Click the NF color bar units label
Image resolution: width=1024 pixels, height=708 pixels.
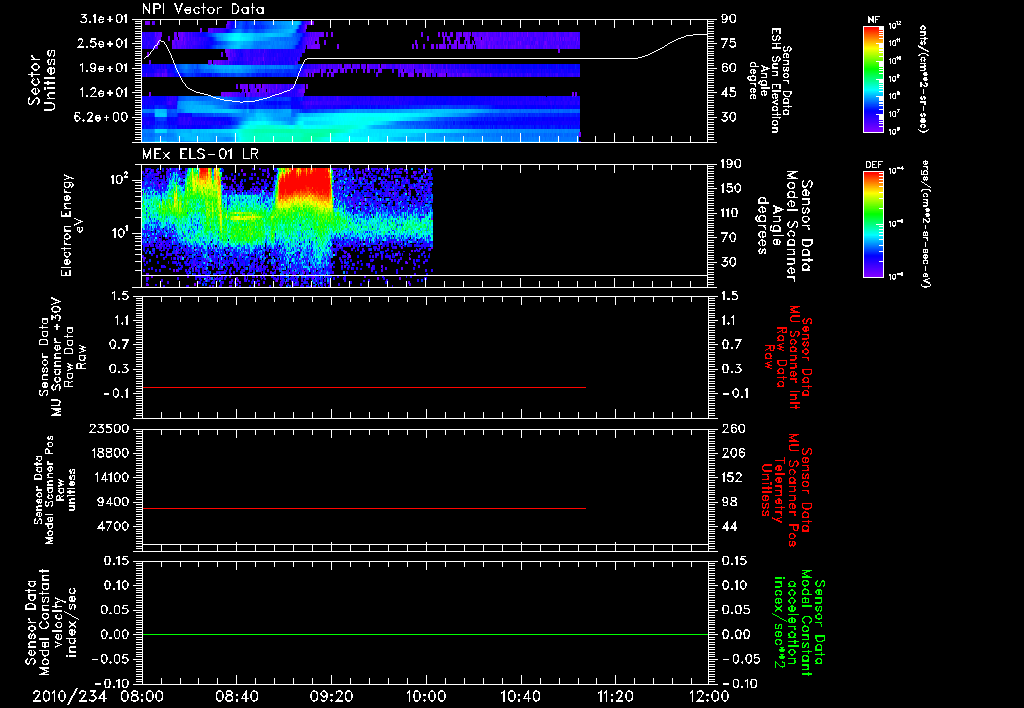pos(923,78)
